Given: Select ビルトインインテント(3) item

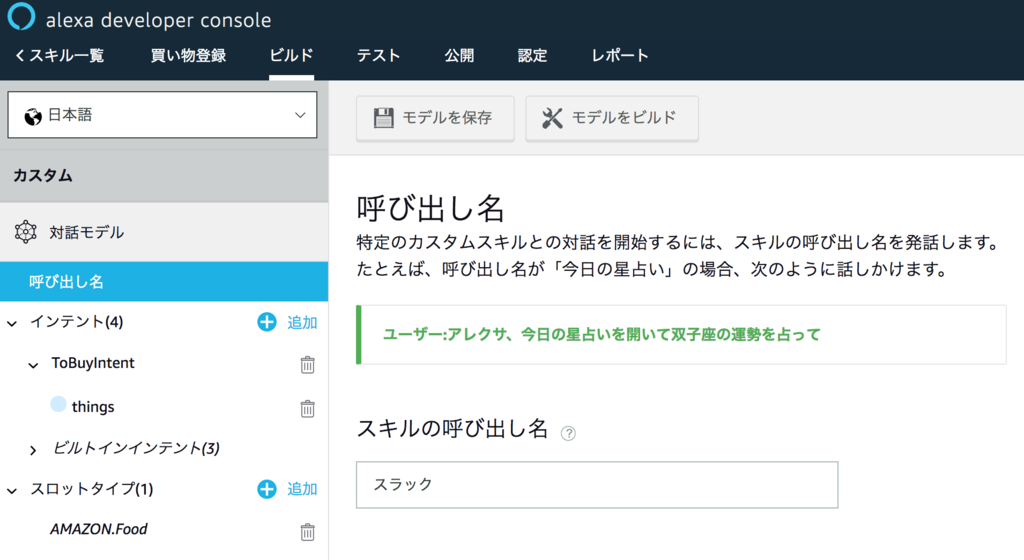Looking at the screenshot, I should click(136, 448).
